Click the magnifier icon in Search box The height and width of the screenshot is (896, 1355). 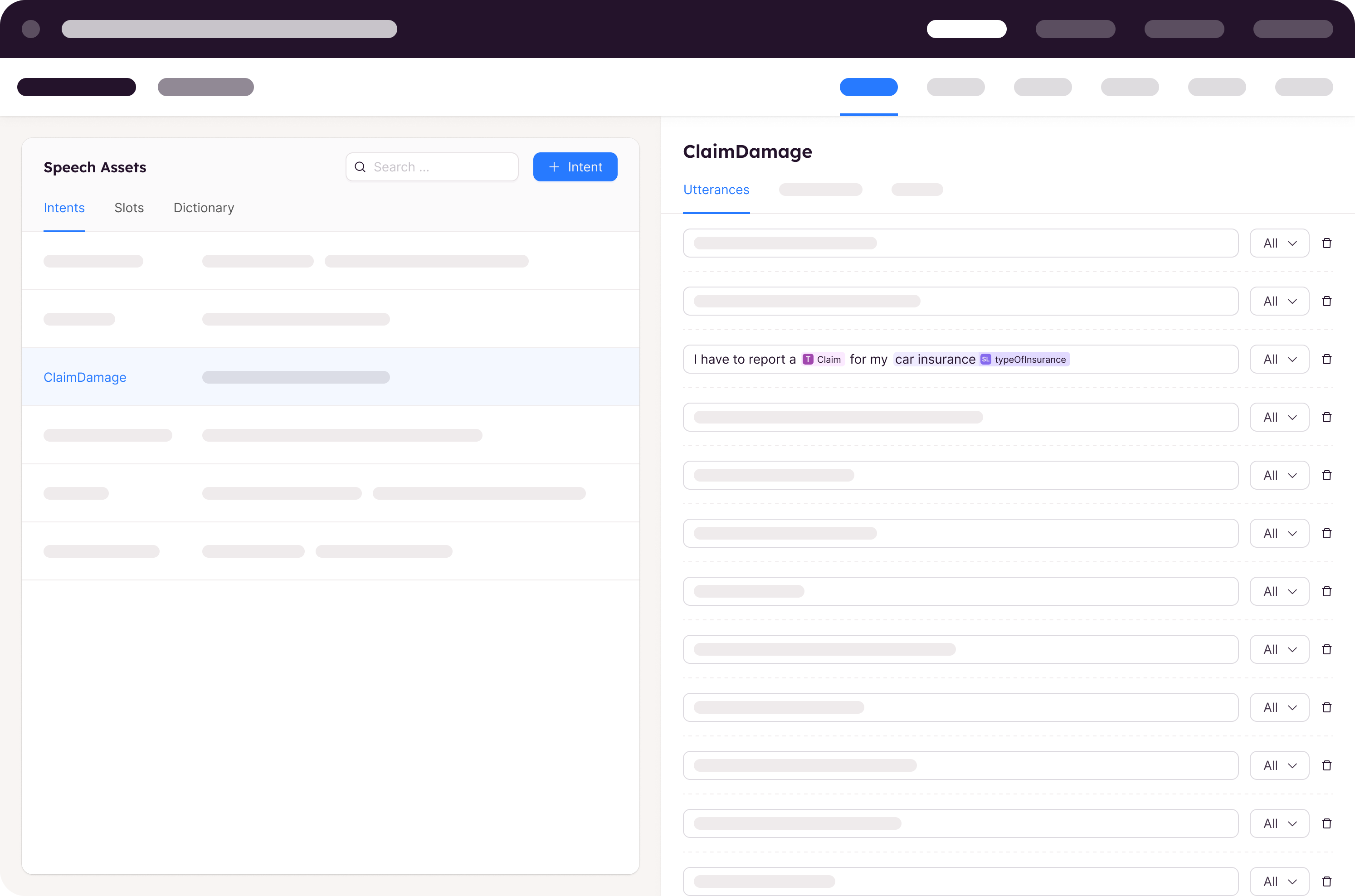pos(360,167)
